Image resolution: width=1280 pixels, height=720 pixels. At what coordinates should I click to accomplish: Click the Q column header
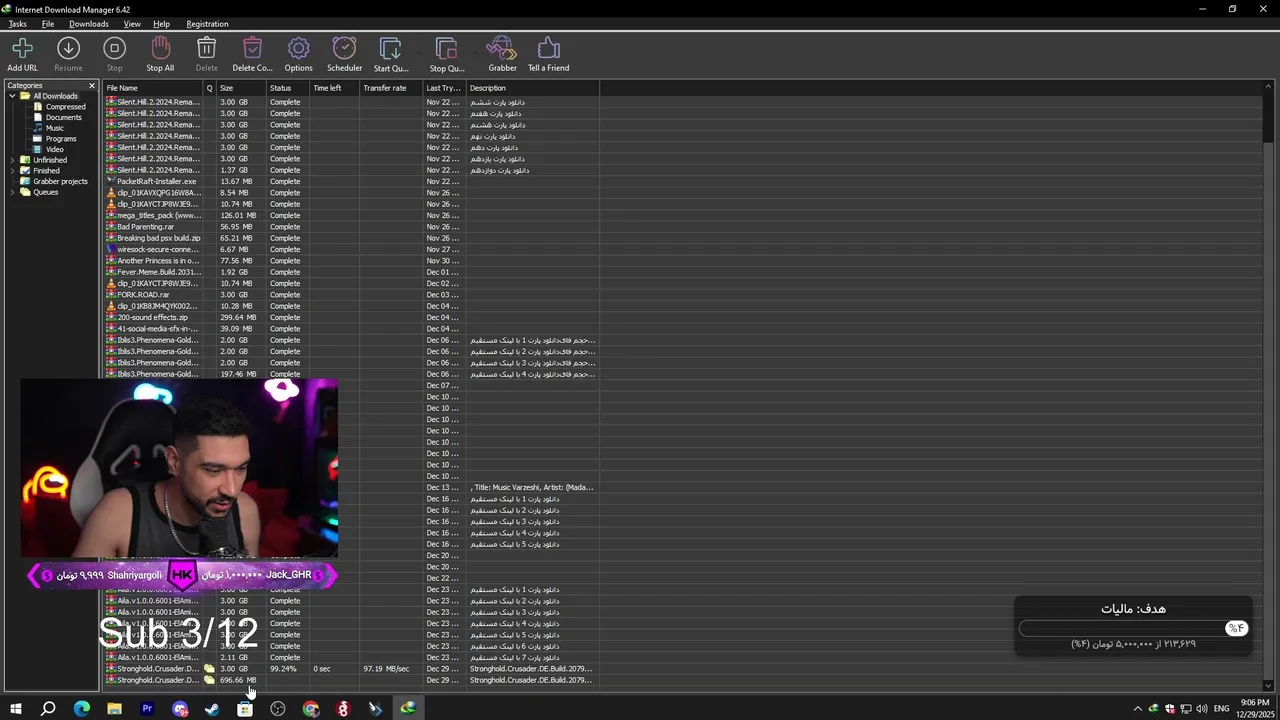tap(210, 88)
